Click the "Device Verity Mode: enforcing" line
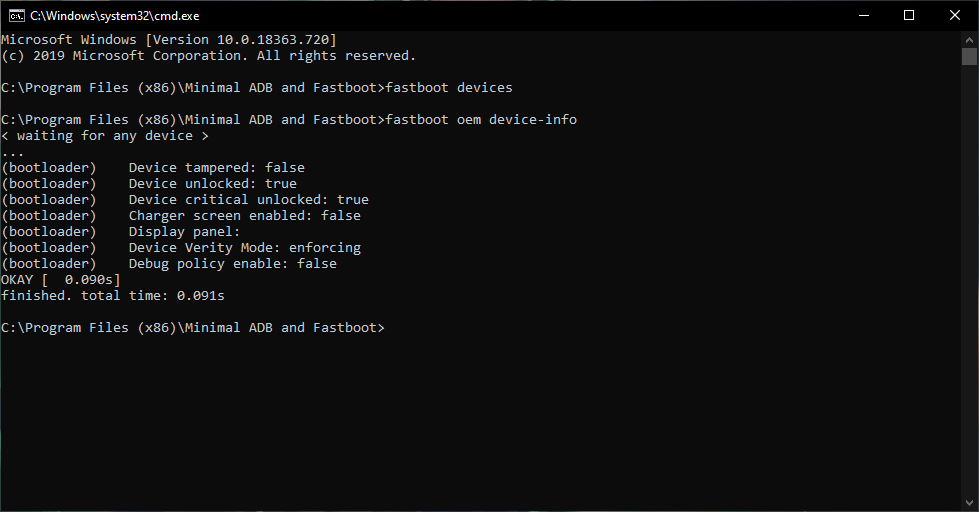 244,248
